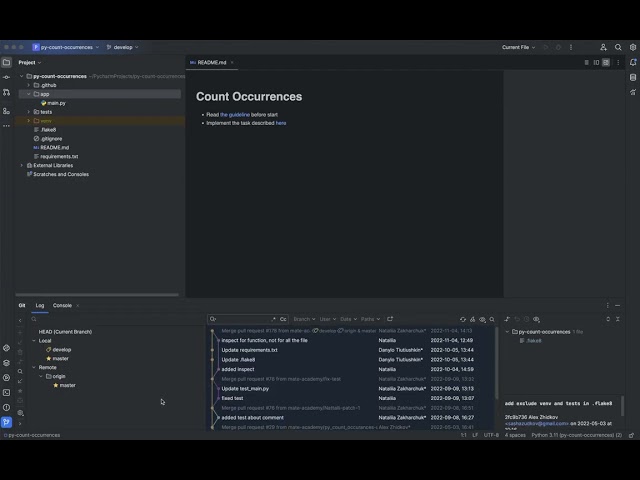
Task: Click the commit list vertical scrollbar
Action: click(496, 363)
